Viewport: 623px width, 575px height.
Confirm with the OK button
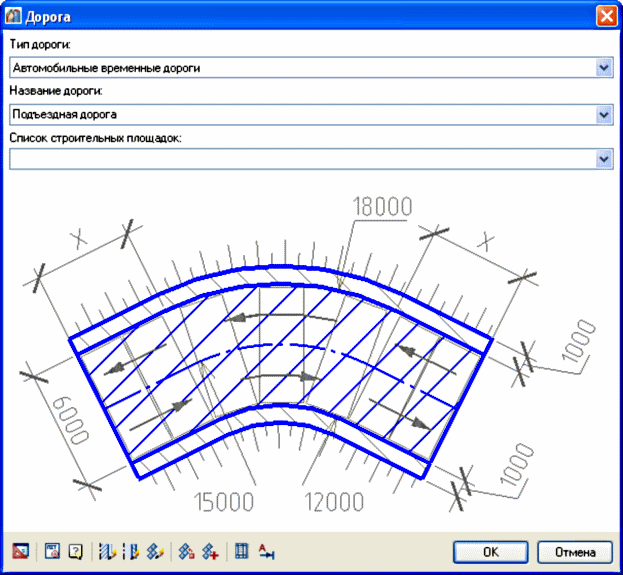point(491,552)
